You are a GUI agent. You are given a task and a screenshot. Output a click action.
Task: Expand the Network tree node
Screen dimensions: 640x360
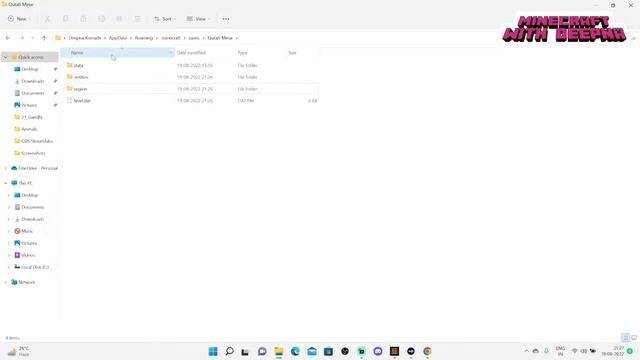coord(6,282)
